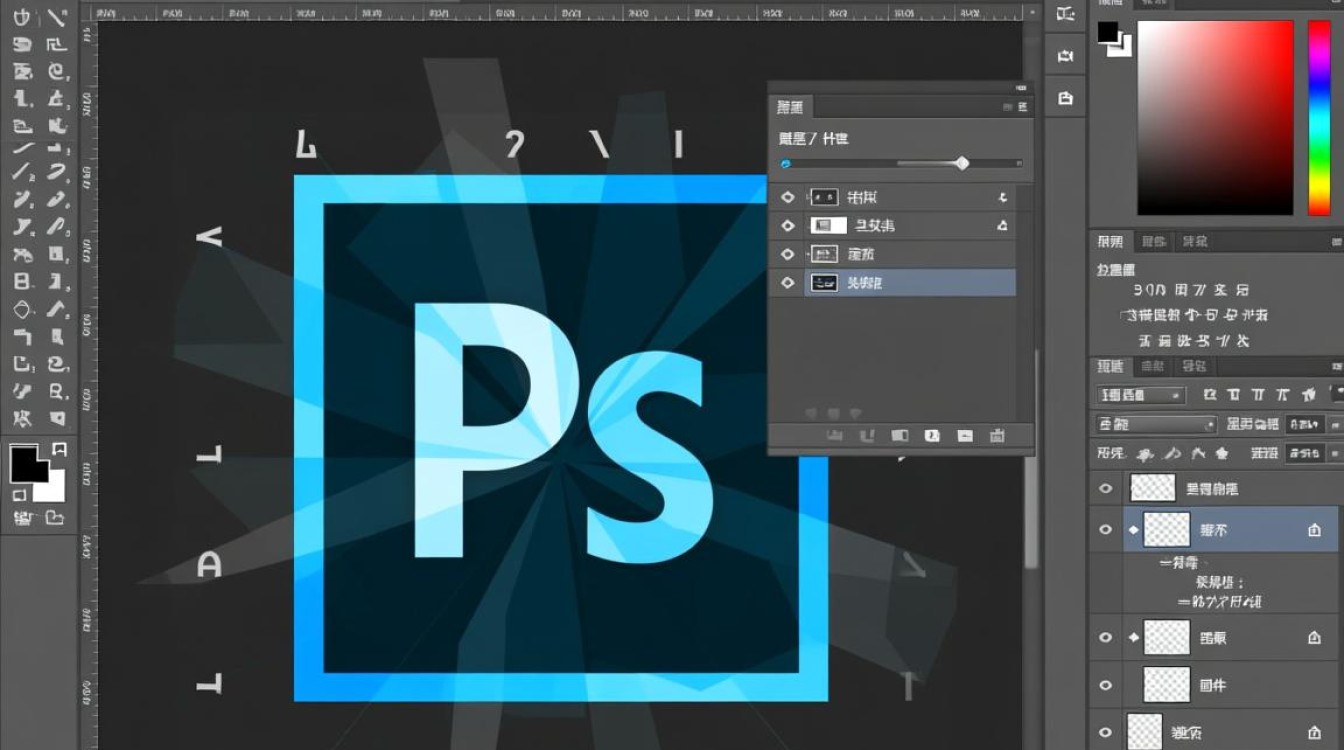The width and height of the screenshot is (1344, 750).
Task: Toggle visibility of the first floating panel row
Action: pyautogui.click(x=787, y=198)
